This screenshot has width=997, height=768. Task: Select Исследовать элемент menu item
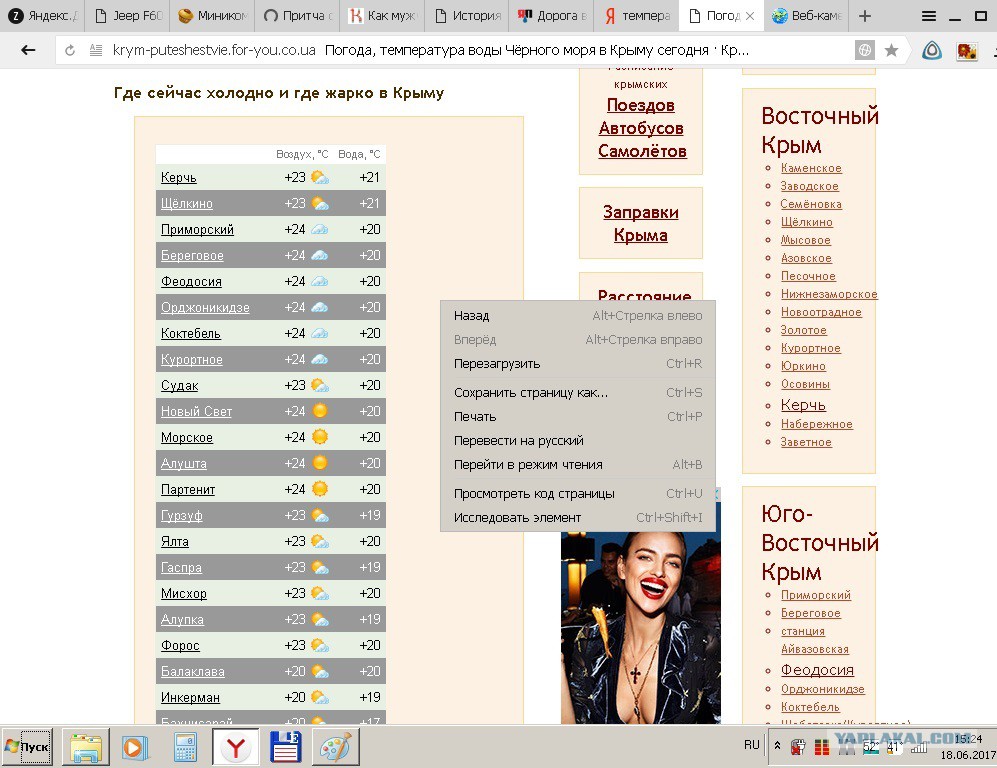(x=577, y=518)
